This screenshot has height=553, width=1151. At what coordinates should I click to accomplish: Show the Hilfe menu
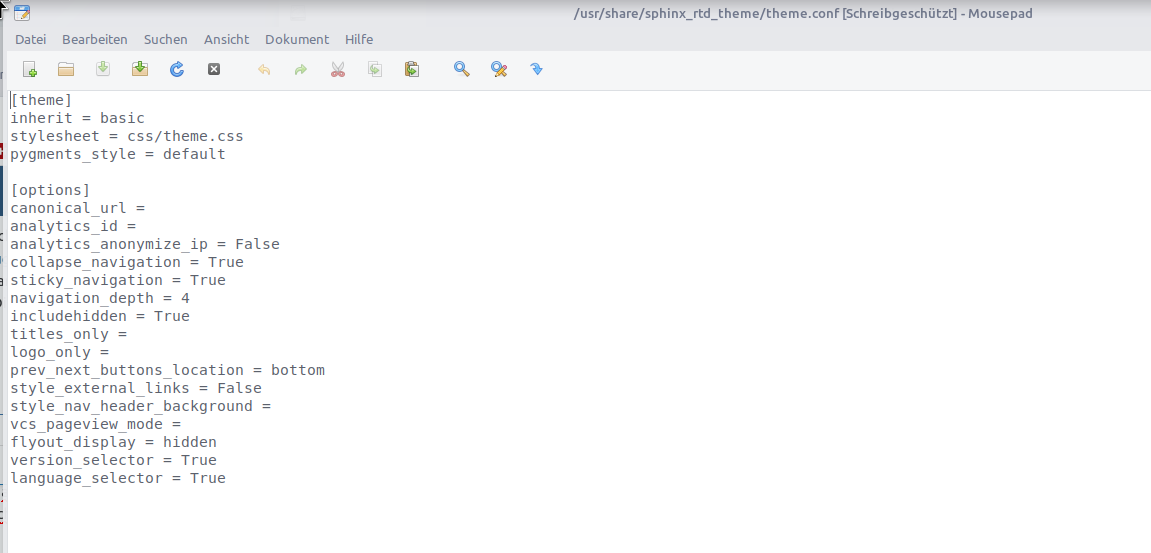pyautogui.click(x=359, y=39)
